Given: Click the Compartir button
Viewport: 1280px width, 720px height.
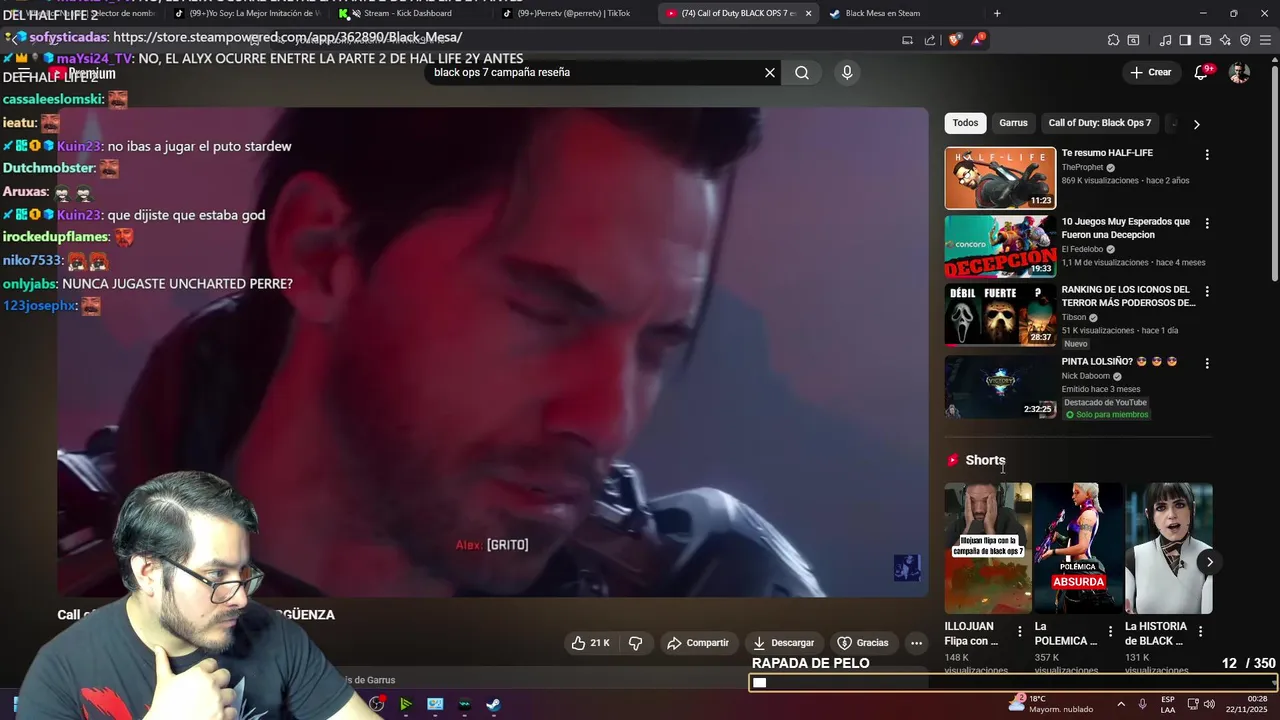Looking at the screenshot, I should pyautogui.click(x=698, y=643).
